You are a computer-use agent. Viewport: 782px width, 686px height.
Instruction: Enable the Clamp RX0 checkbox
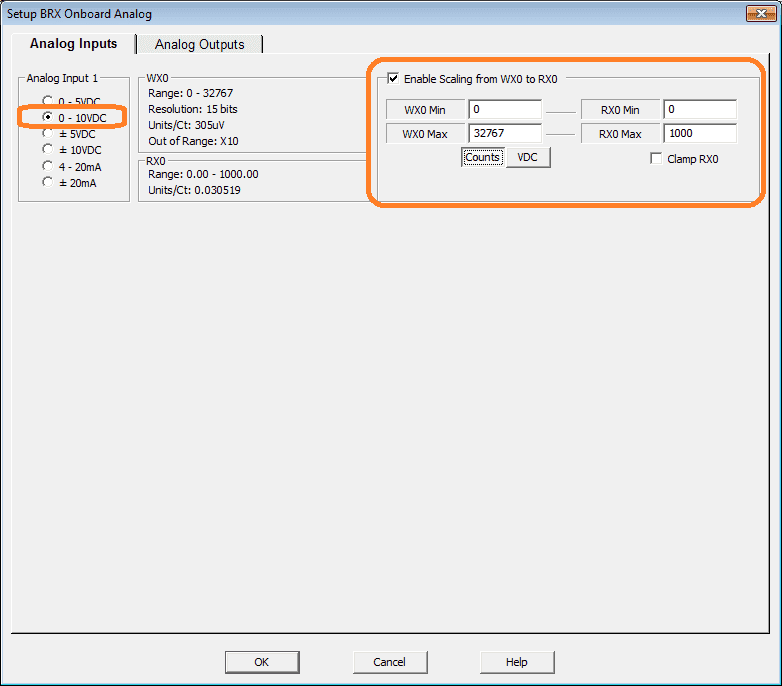[x=656, y=159]
